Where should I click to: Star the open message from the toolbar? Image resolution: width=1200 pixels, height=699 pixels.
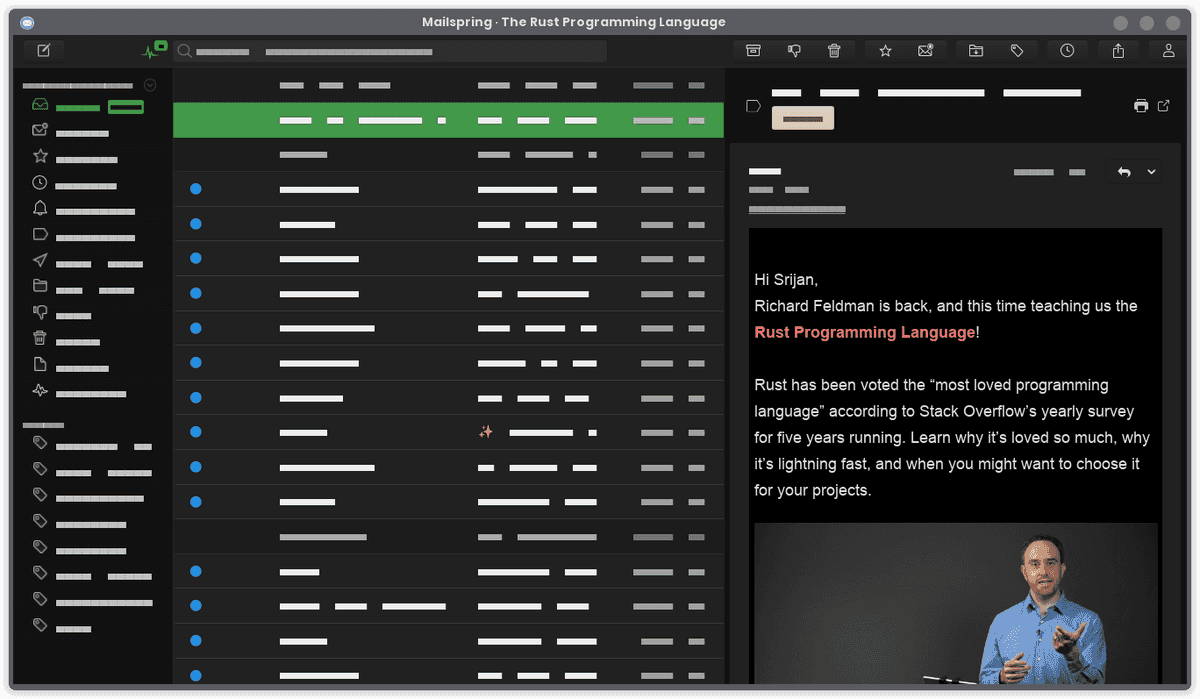(885, 51)
